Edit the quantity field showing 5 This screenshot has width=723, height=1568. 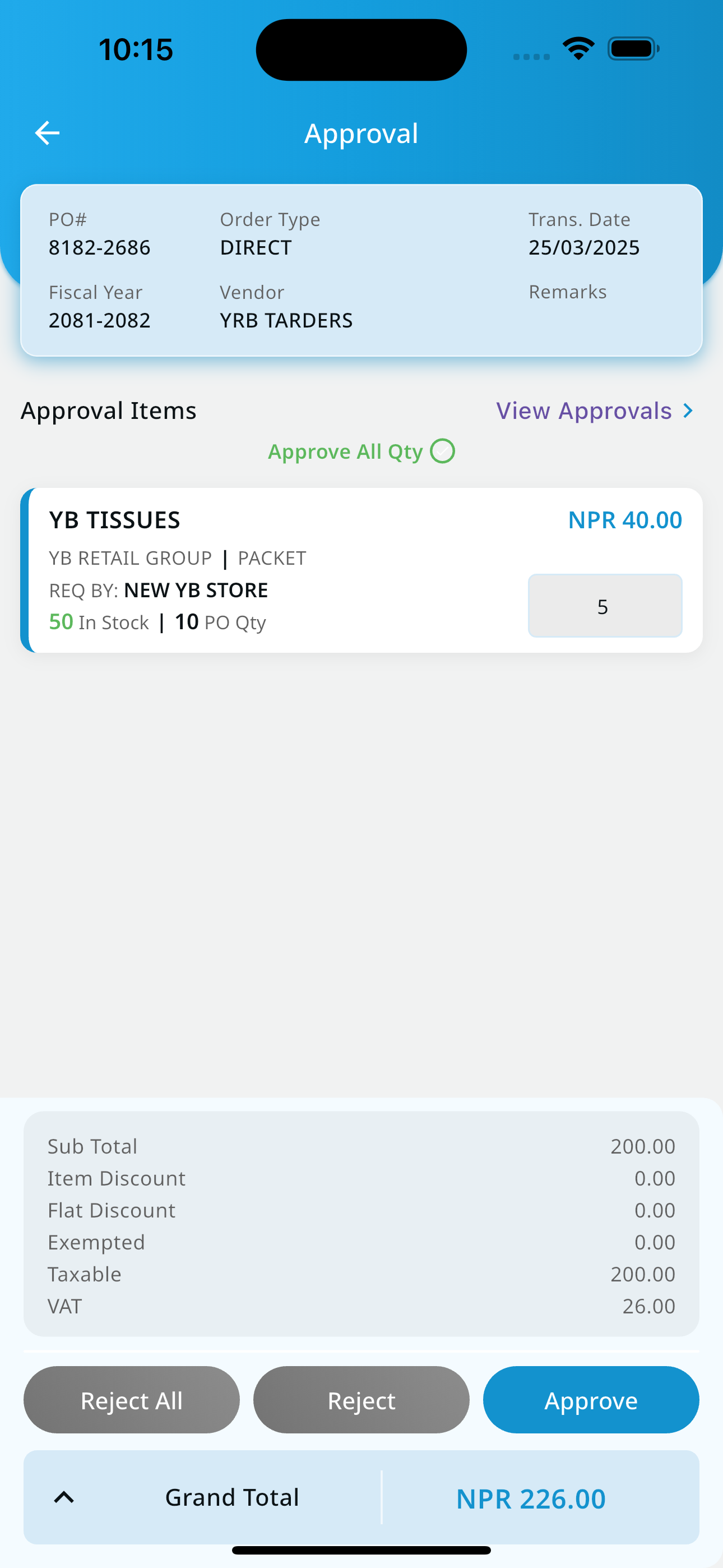[x=605, y=606]
